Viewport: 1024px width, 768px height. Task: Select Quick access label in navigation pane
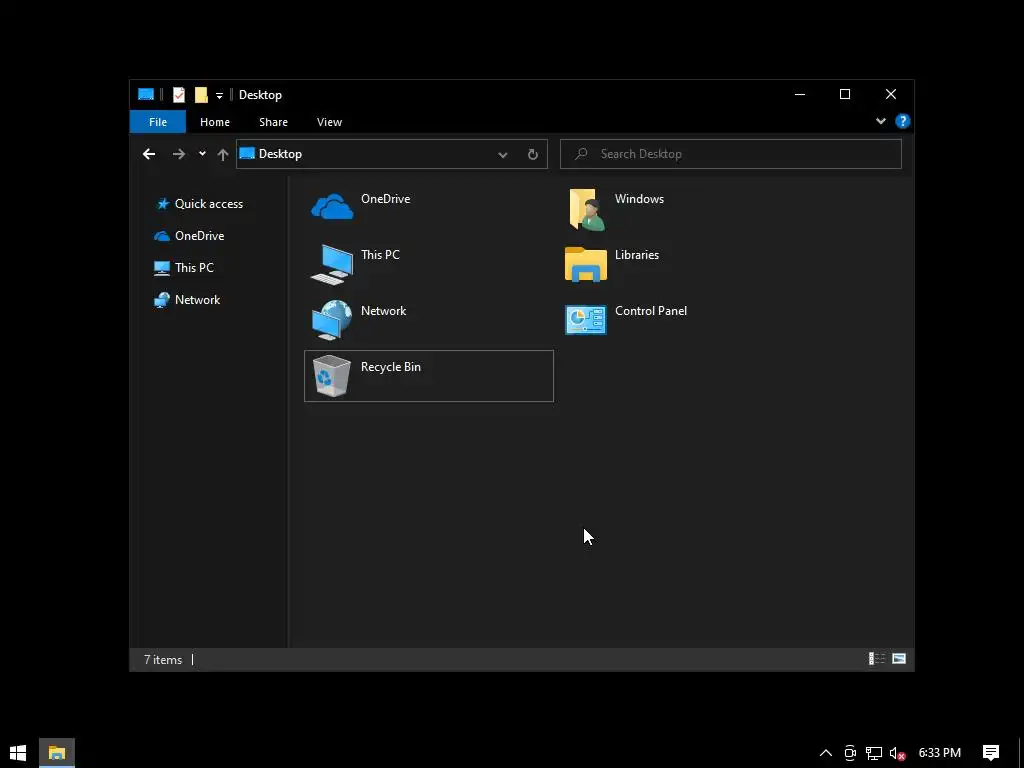[209, 204]
